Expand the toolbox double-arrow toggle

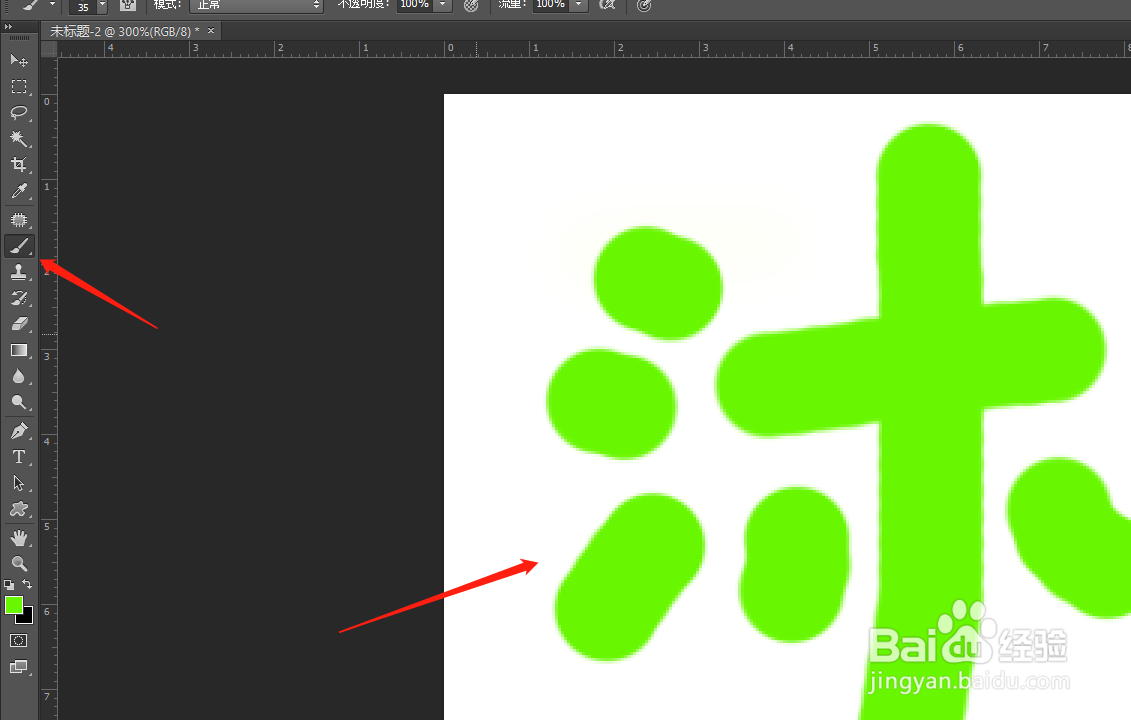pyautogui.click(x=8, y=27)
